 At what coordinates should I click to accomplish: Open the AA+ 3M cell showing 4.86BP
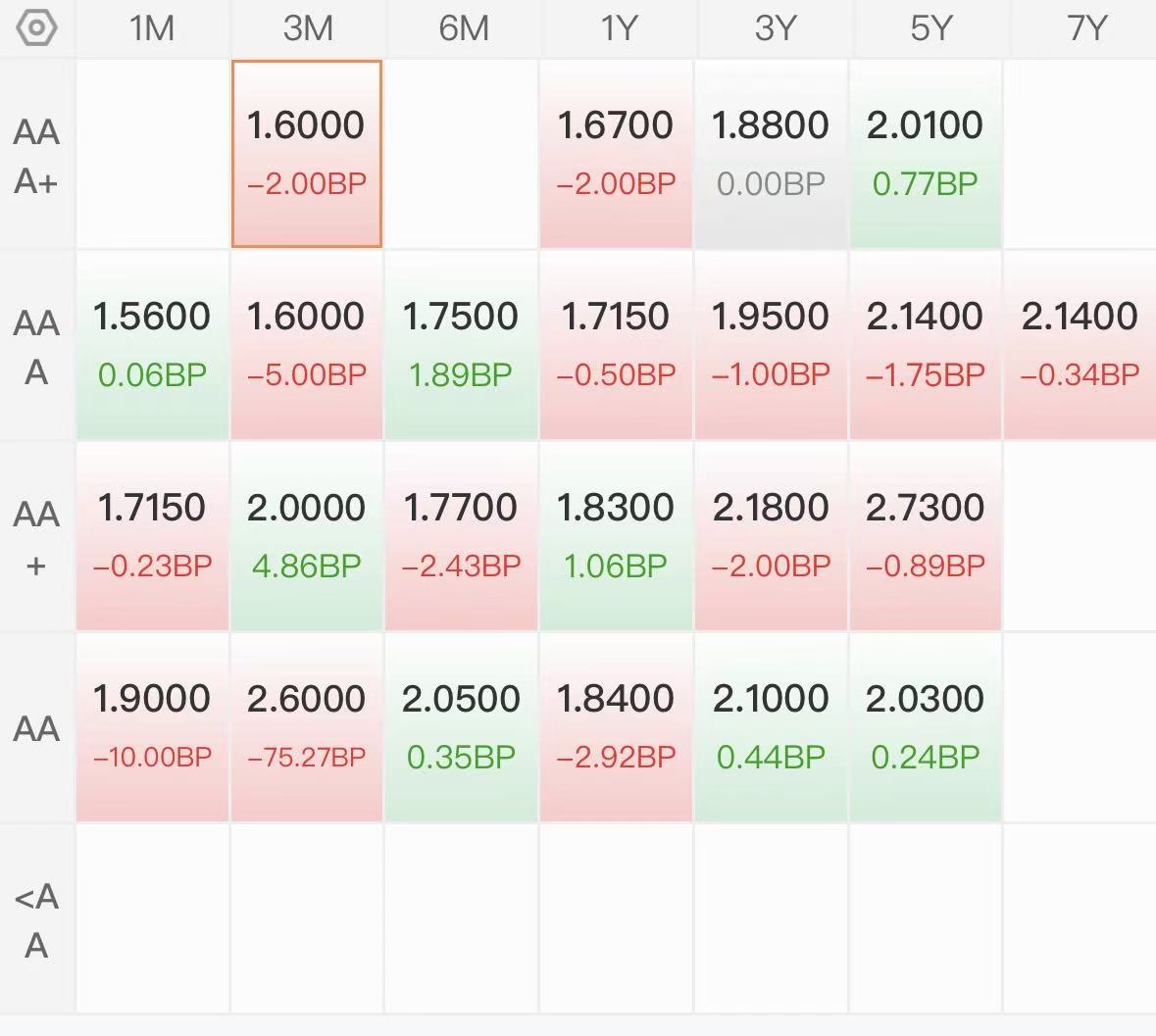click(307, 536)
